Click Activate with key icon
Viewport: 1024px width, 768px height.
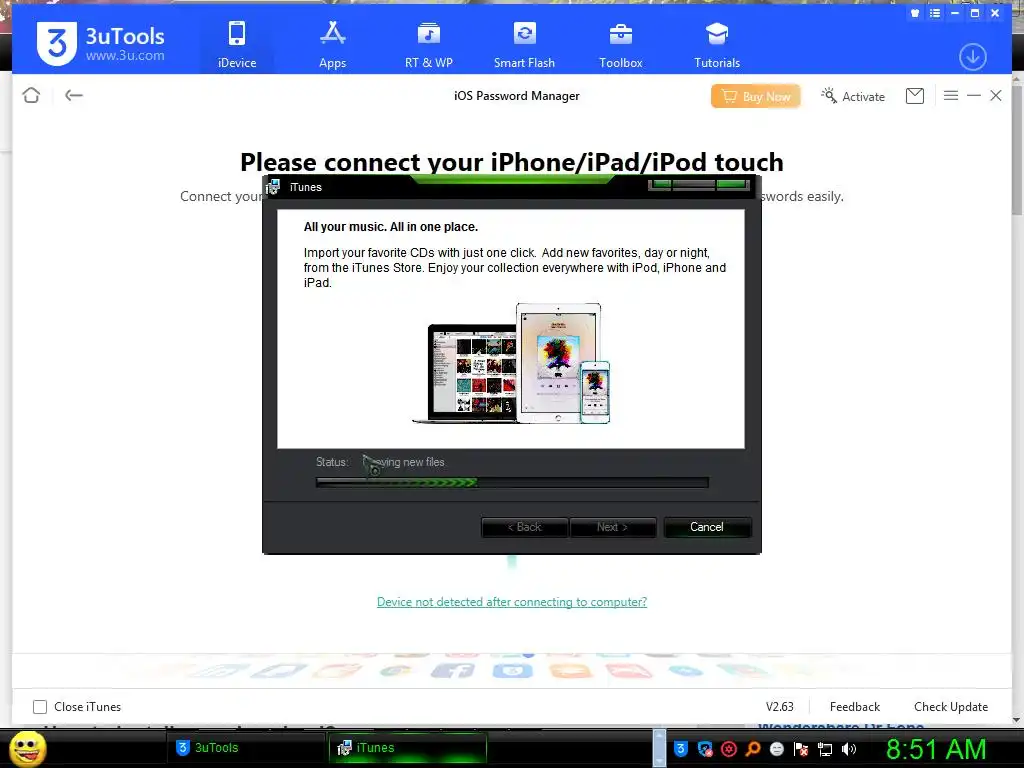pos(854,96)
